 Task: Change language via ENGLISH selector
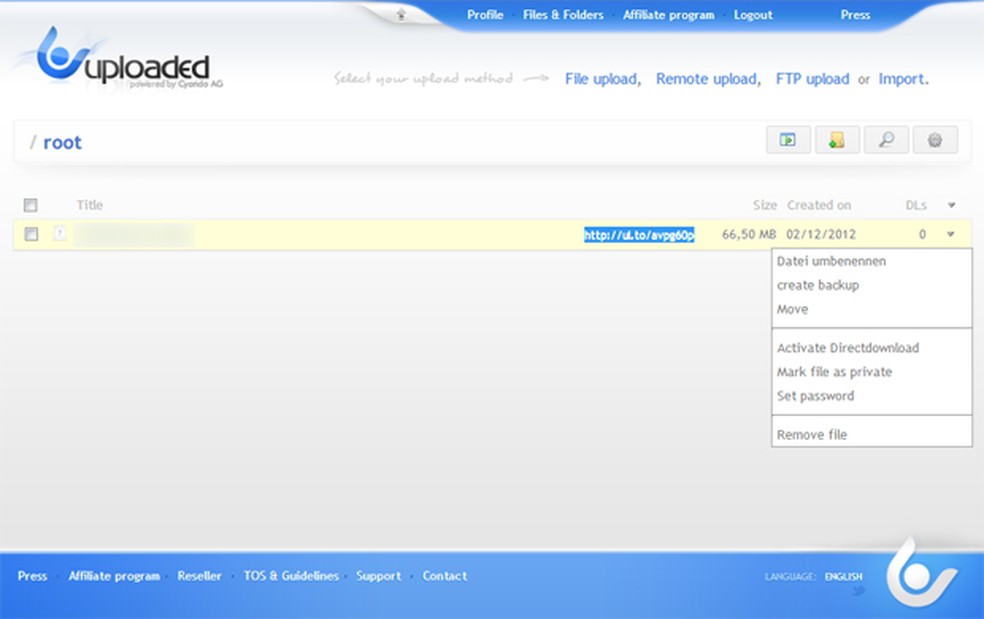pos(843,576)
